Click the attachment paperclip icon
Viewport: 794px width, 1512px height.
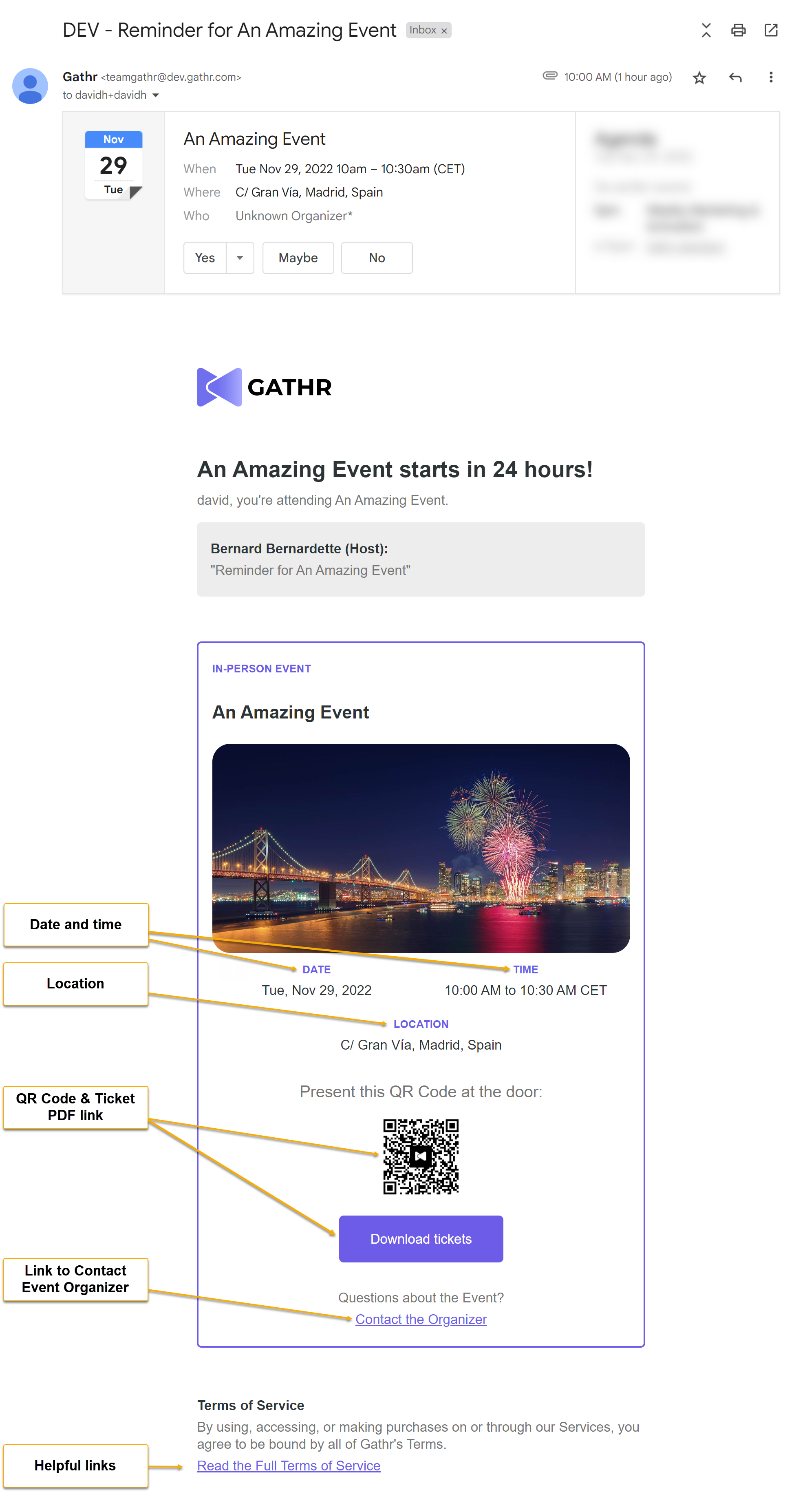(549, 76)
